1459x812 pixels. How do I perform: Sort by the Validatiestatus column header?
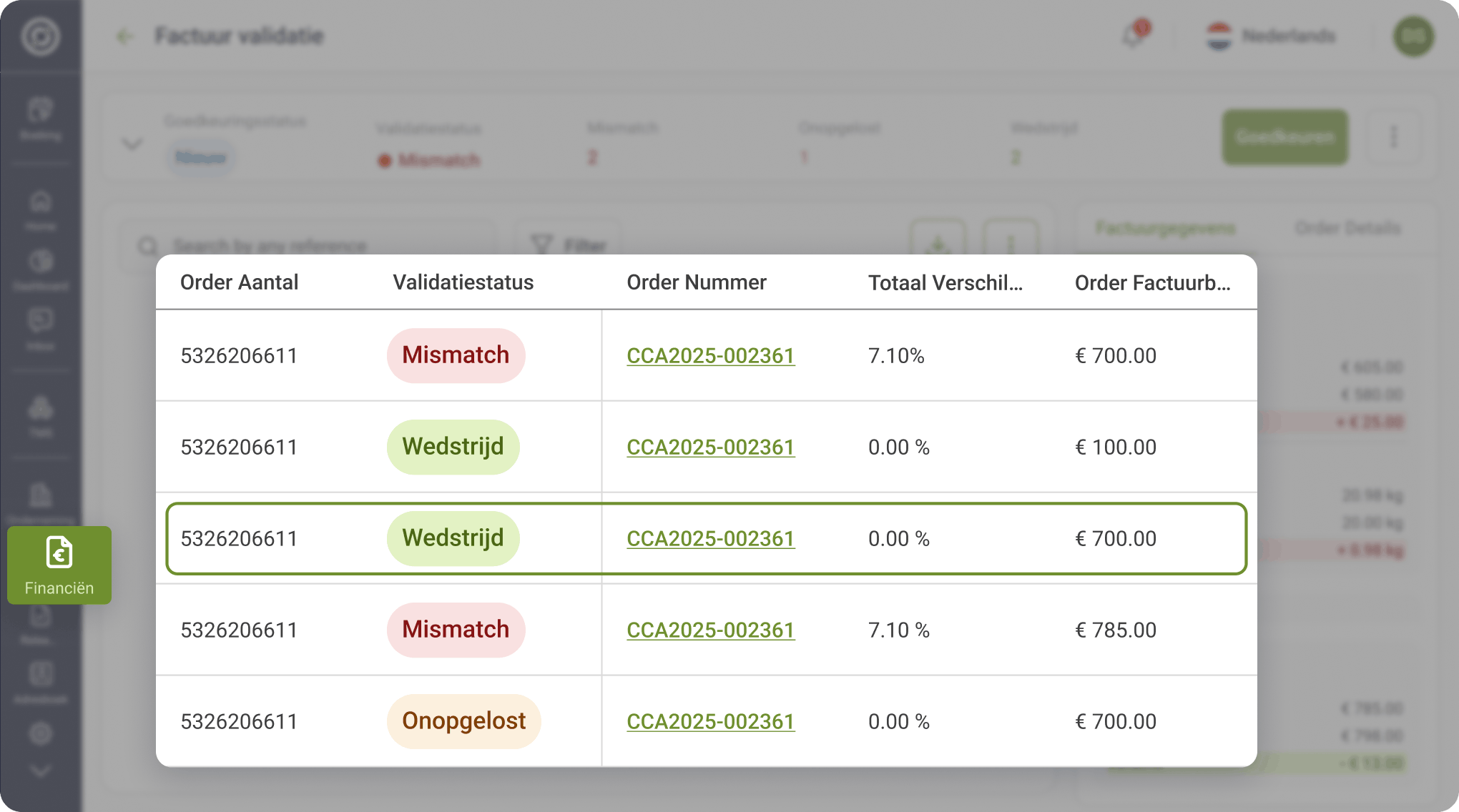(x=463, y=282)
